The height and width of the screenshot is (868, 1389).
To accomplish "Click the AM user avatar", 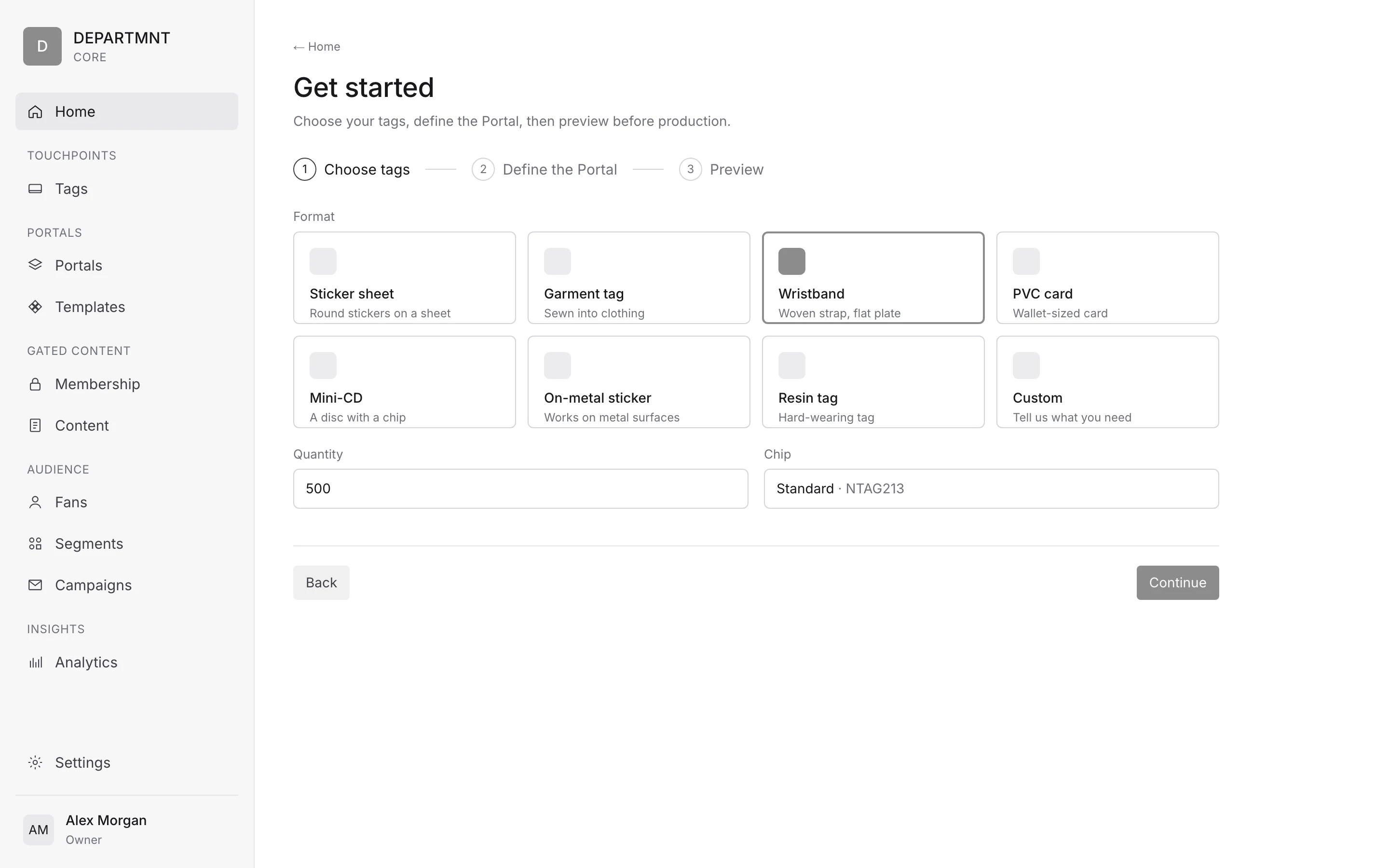I will click(39, 829).
